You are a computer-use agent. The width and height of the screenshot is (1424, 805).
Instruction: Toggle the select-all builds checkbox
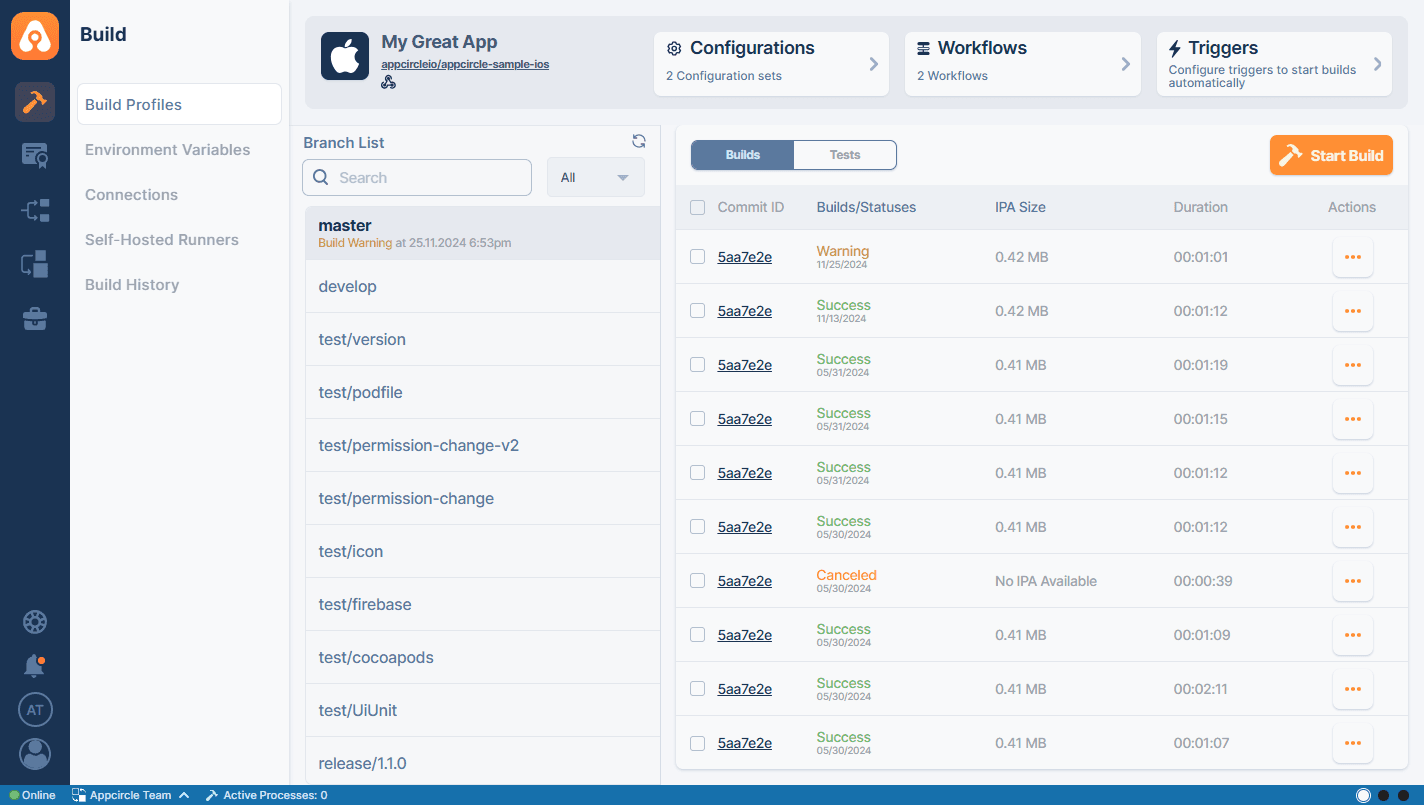click(698, 207)
